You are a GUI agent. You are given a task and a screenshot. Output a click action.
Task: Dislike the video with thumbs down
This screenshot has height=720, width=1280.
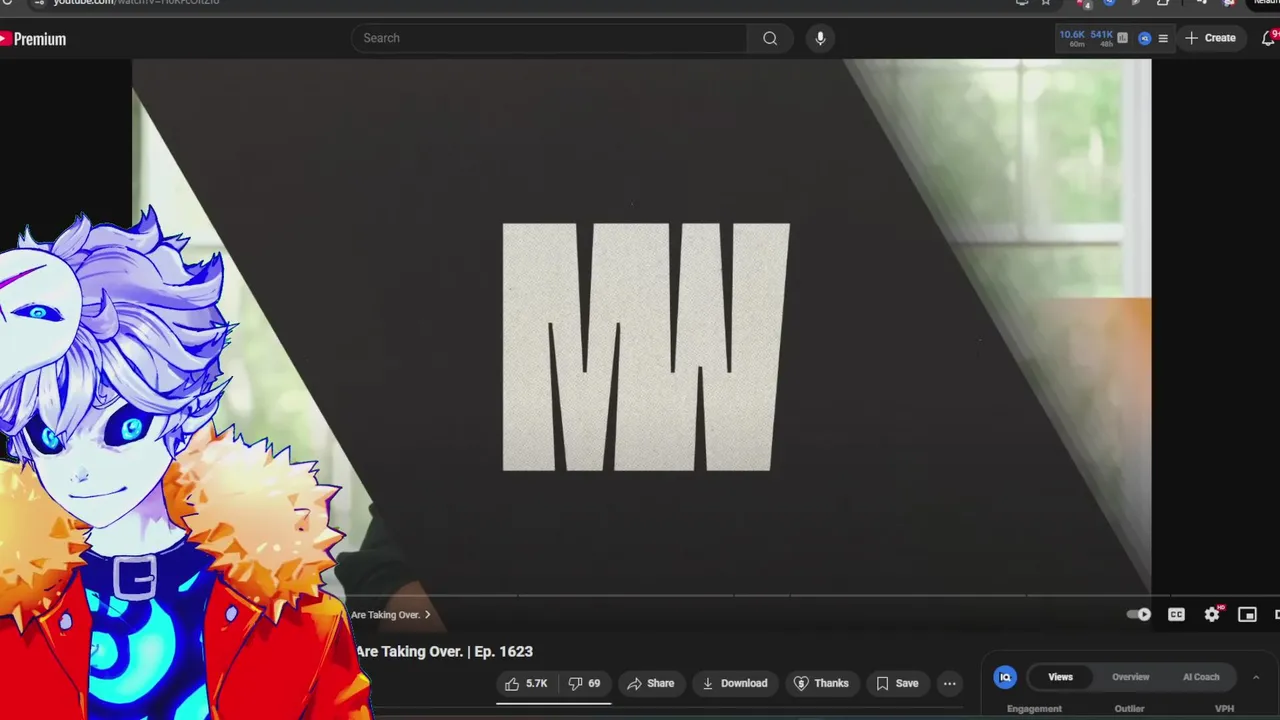[585, 683]
